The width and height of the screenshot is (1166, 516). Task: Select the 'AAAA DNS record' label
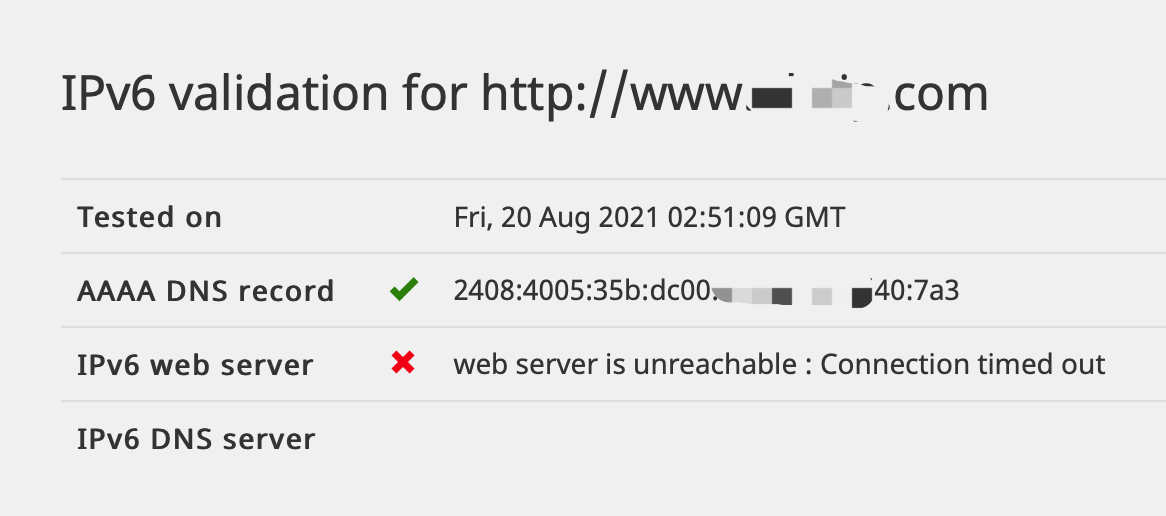pos(206,291)
